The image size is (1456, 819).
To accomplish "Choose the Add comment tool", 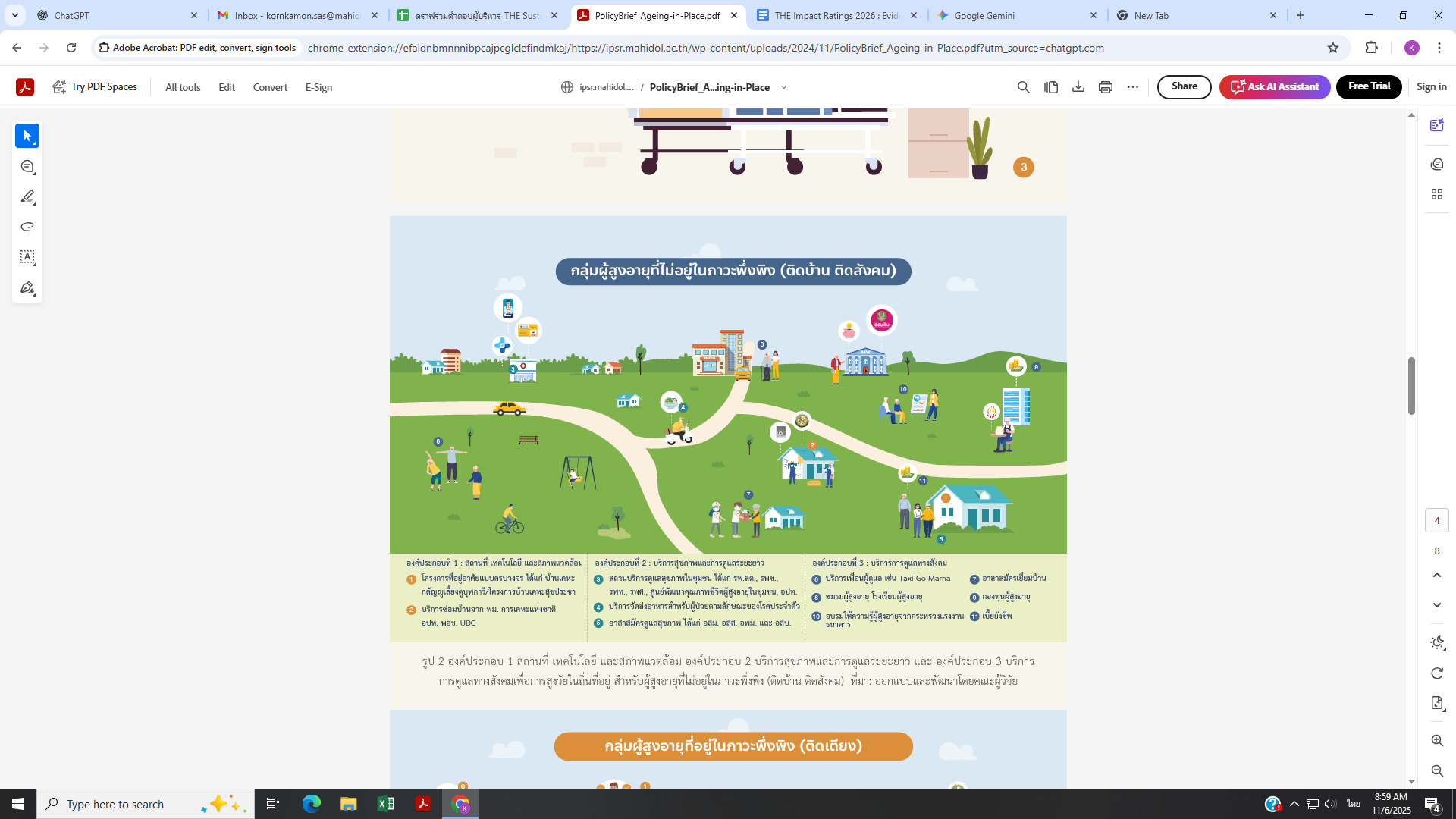I will tap(27, 166).
